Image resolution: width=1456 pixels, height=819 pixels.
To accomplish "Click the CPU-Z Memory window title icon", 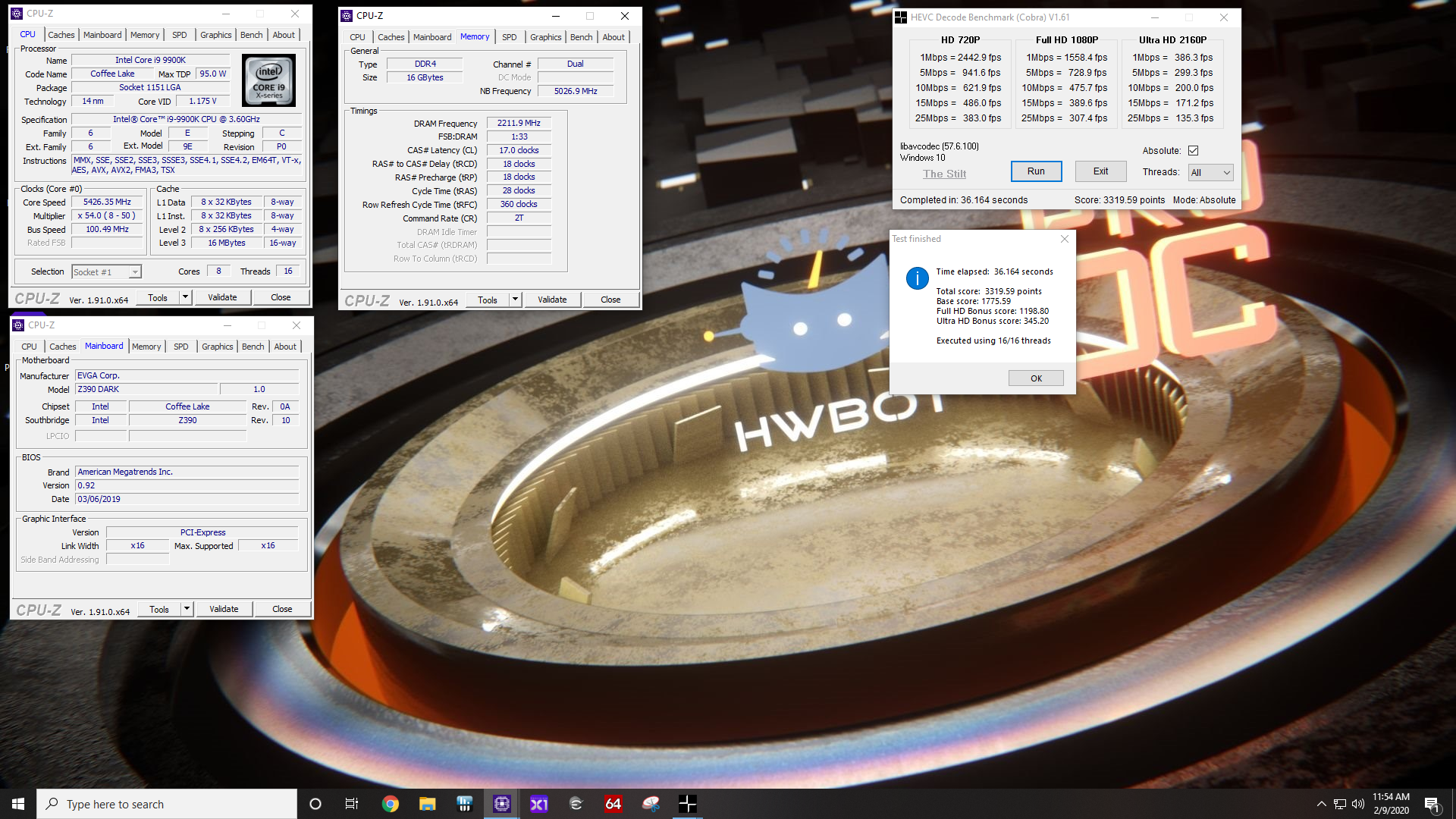I will point(347,16).
